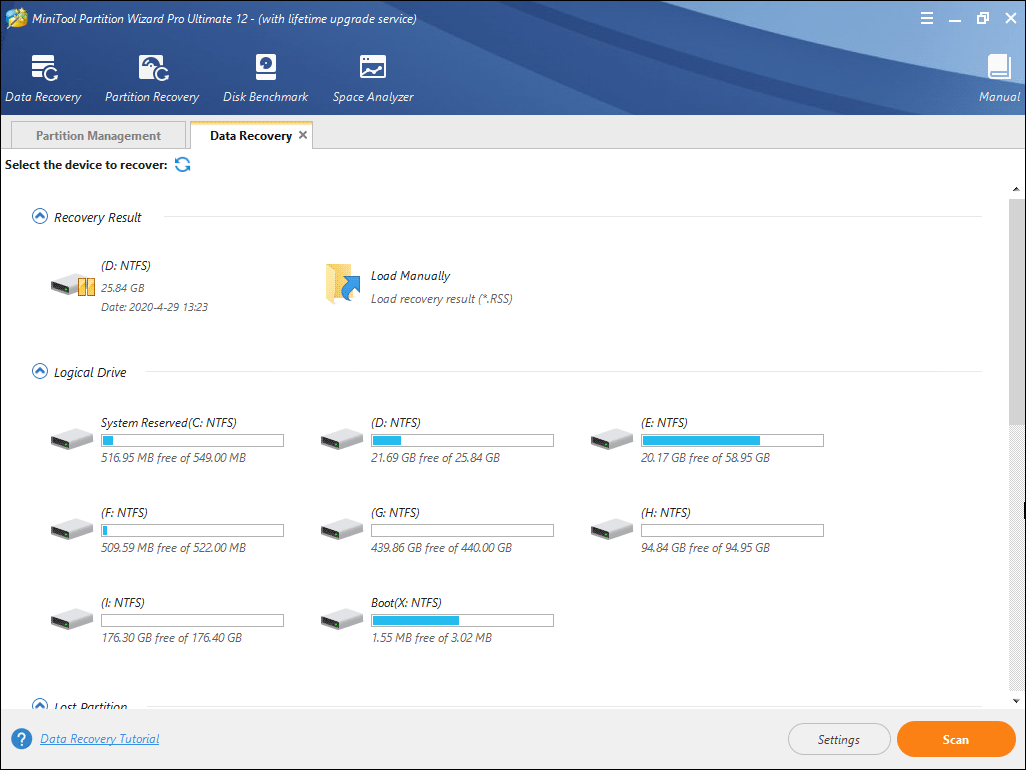The image size is (1026, 770).
Task: Switch to the Partition Management tab
Action: tap(98, 135)
